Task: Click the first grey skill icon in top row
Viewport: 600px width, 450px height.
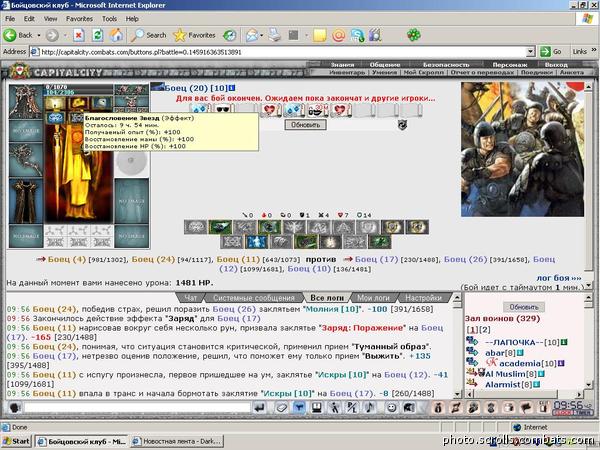Action: 196,227
